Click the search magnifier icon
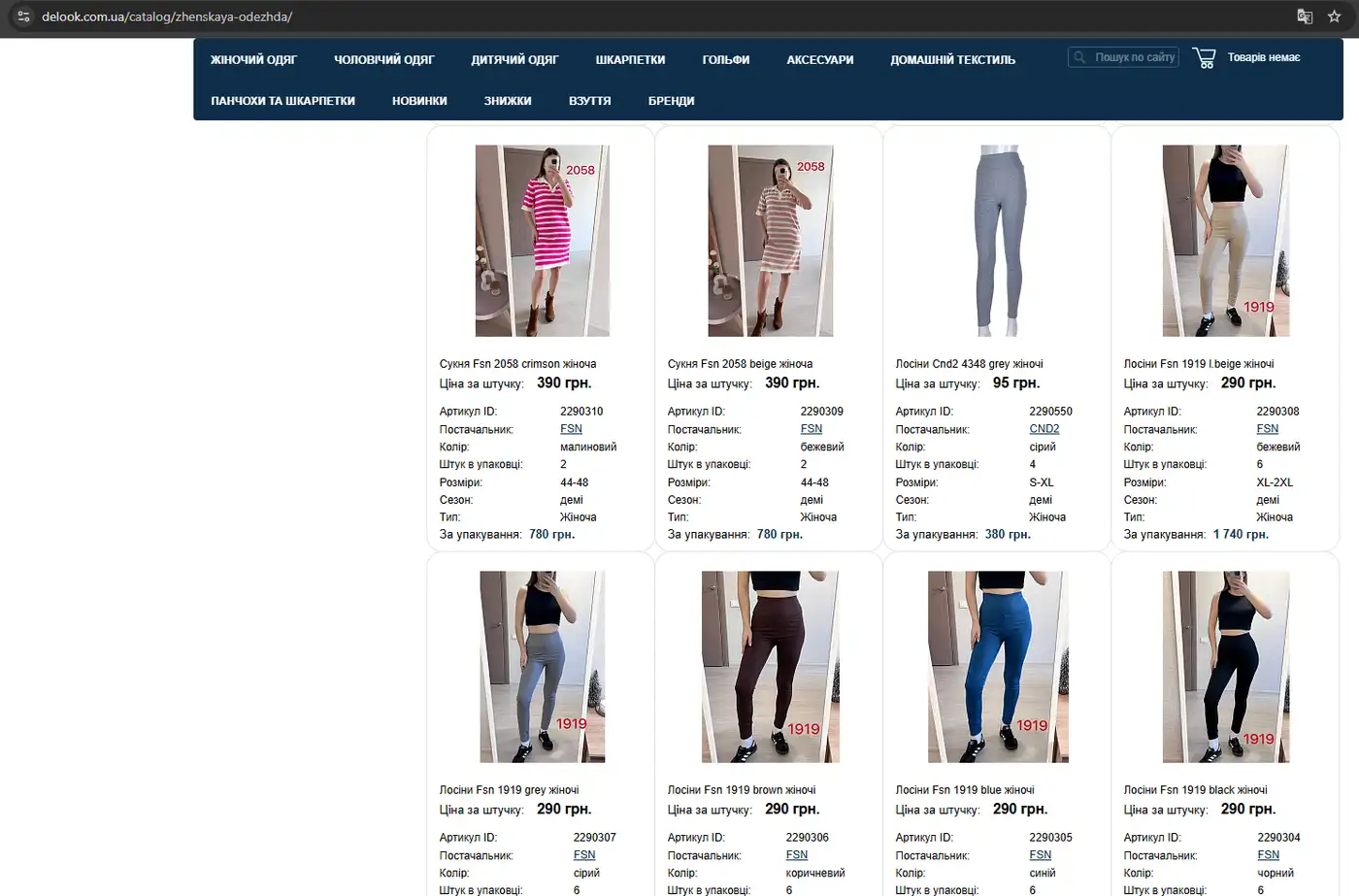The image size is (1359, 896). point(1079,57)
